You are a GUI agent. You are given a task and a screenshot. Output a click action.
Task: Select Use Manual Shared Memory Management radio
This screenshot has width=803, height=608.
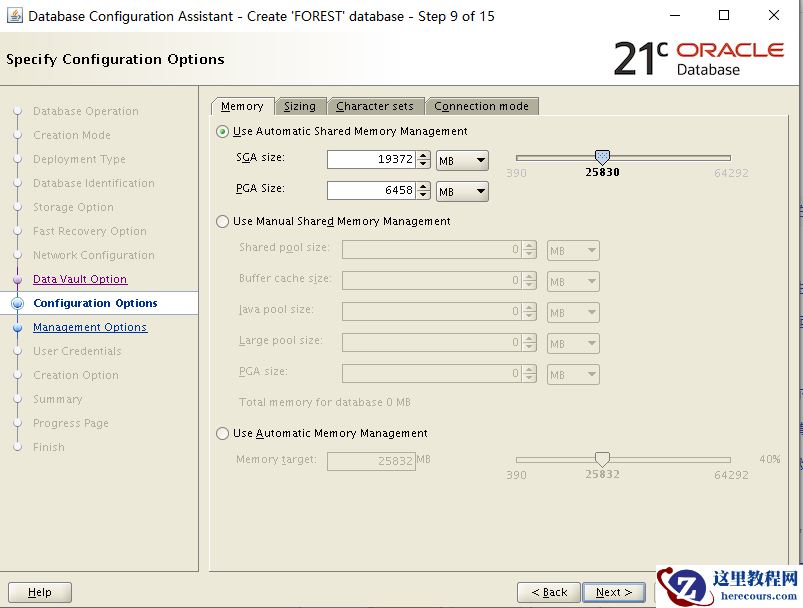222,221
